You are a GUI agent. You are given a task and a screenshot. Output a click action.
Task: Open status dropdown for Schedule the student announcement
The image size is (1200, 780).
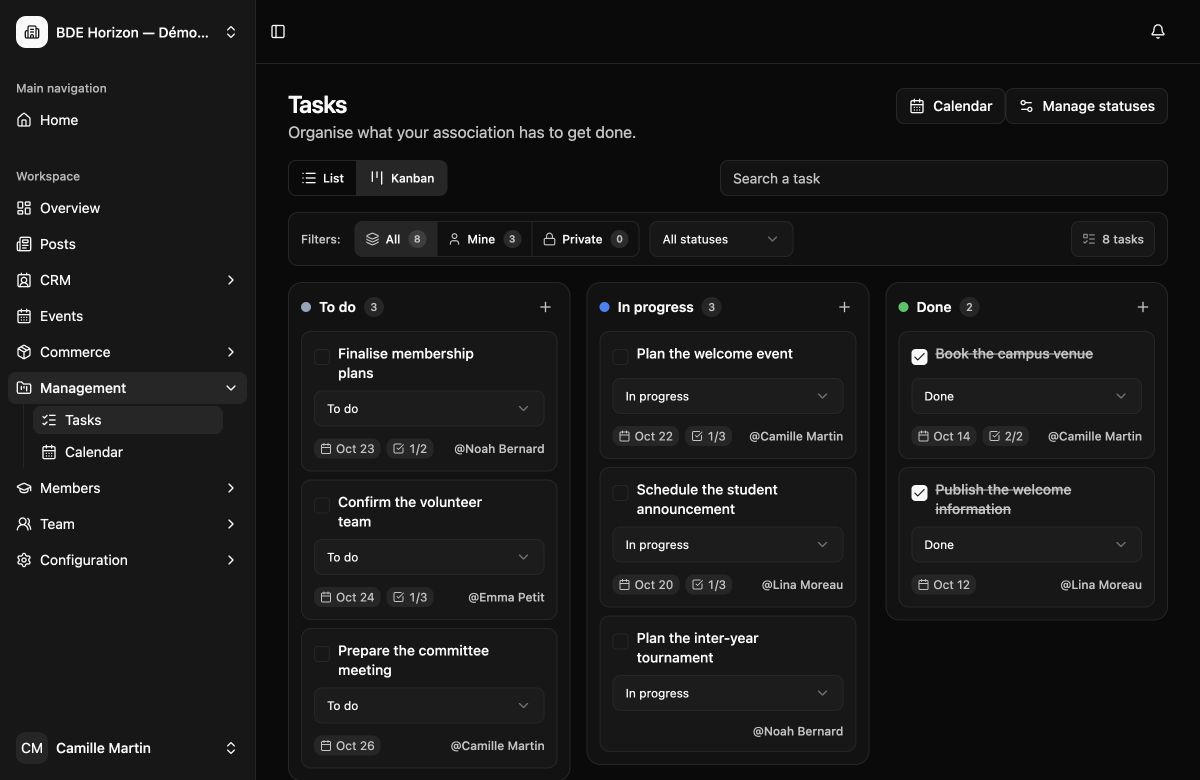[x=728, y=545]
